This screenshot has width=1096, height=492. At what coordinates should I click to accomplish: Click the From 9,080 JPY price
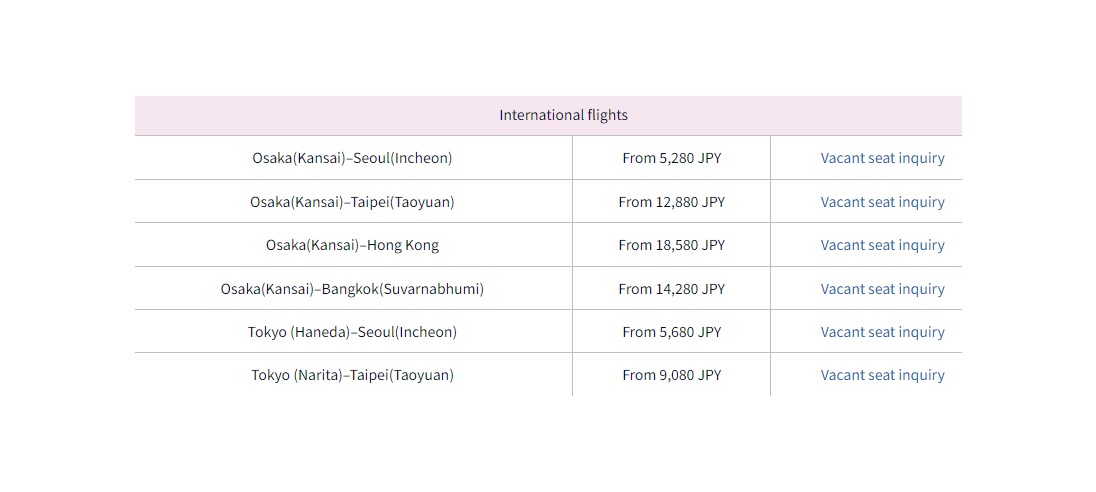coord(672,375)
